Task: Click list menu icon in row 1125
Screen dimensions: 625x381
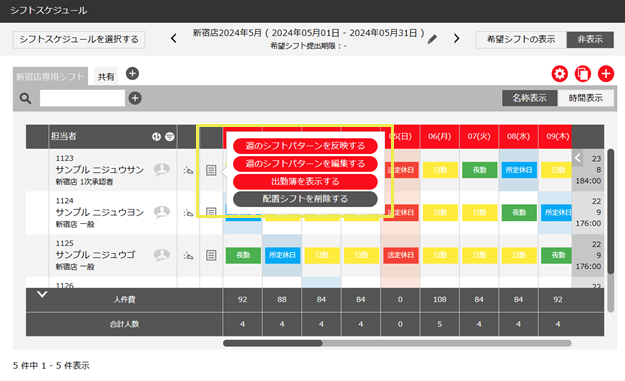Action: [211, 255]
